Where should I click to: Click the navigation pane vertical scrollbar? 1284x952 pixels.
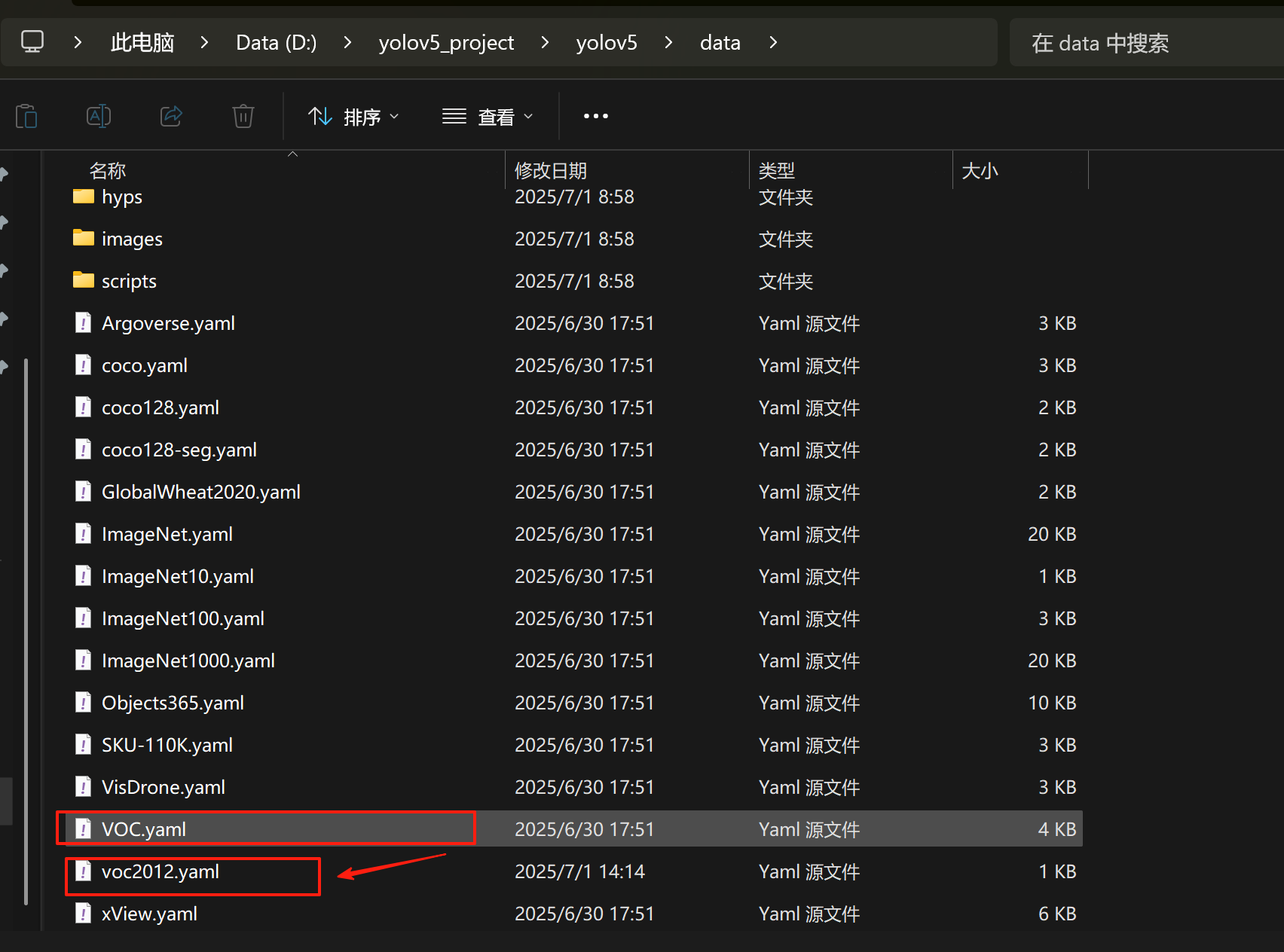click(x=26, y=631)
